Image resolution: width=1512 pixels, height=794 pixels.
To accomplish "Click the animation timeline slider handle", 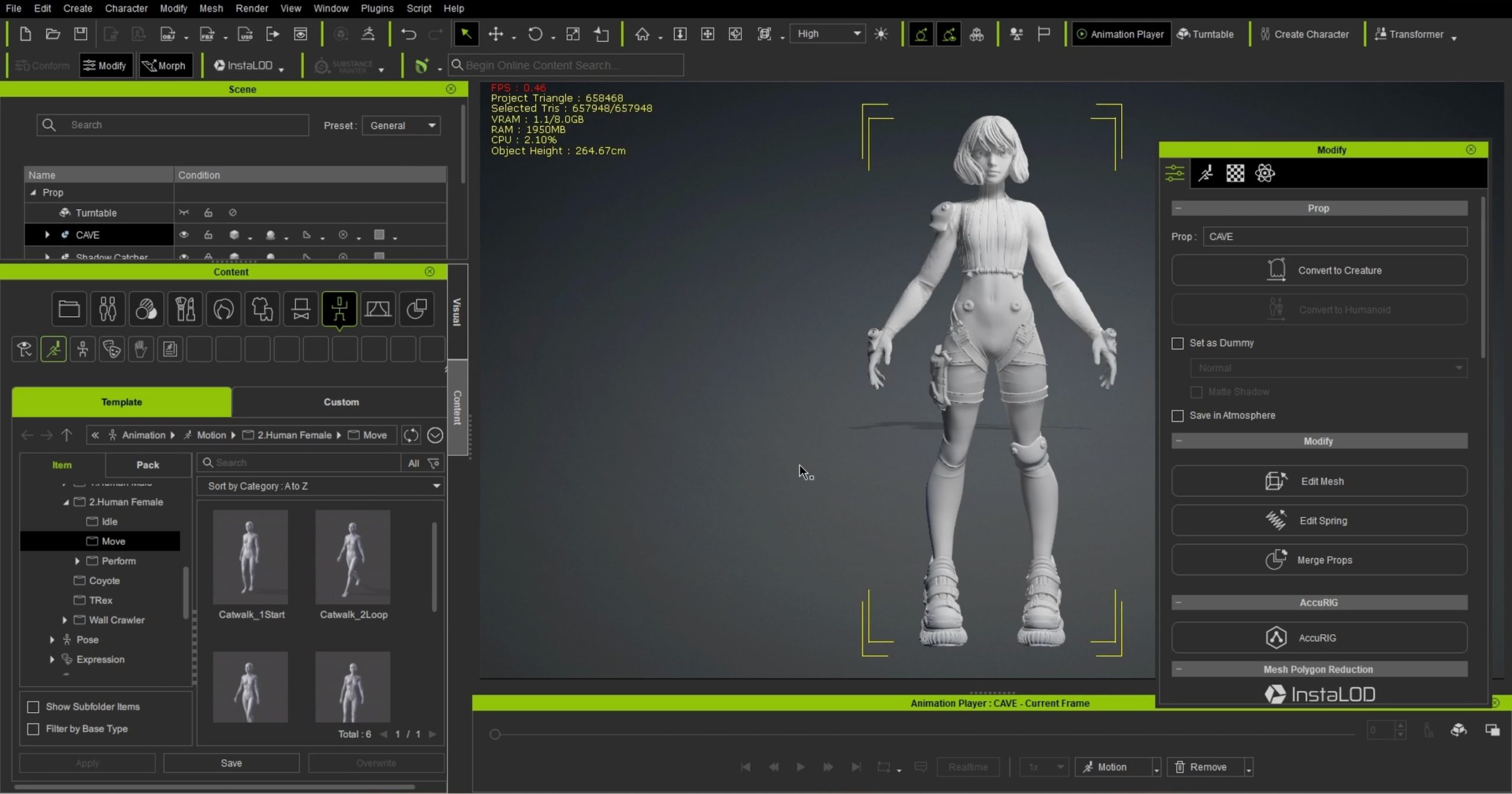I will coord(495,734).
